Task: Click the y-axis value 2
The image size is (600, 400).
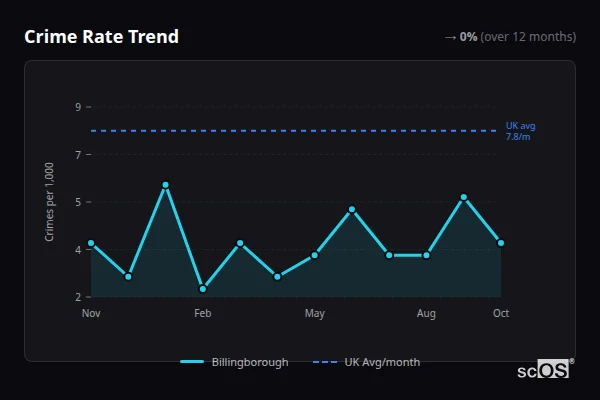Action: click(x=78, y=297)
